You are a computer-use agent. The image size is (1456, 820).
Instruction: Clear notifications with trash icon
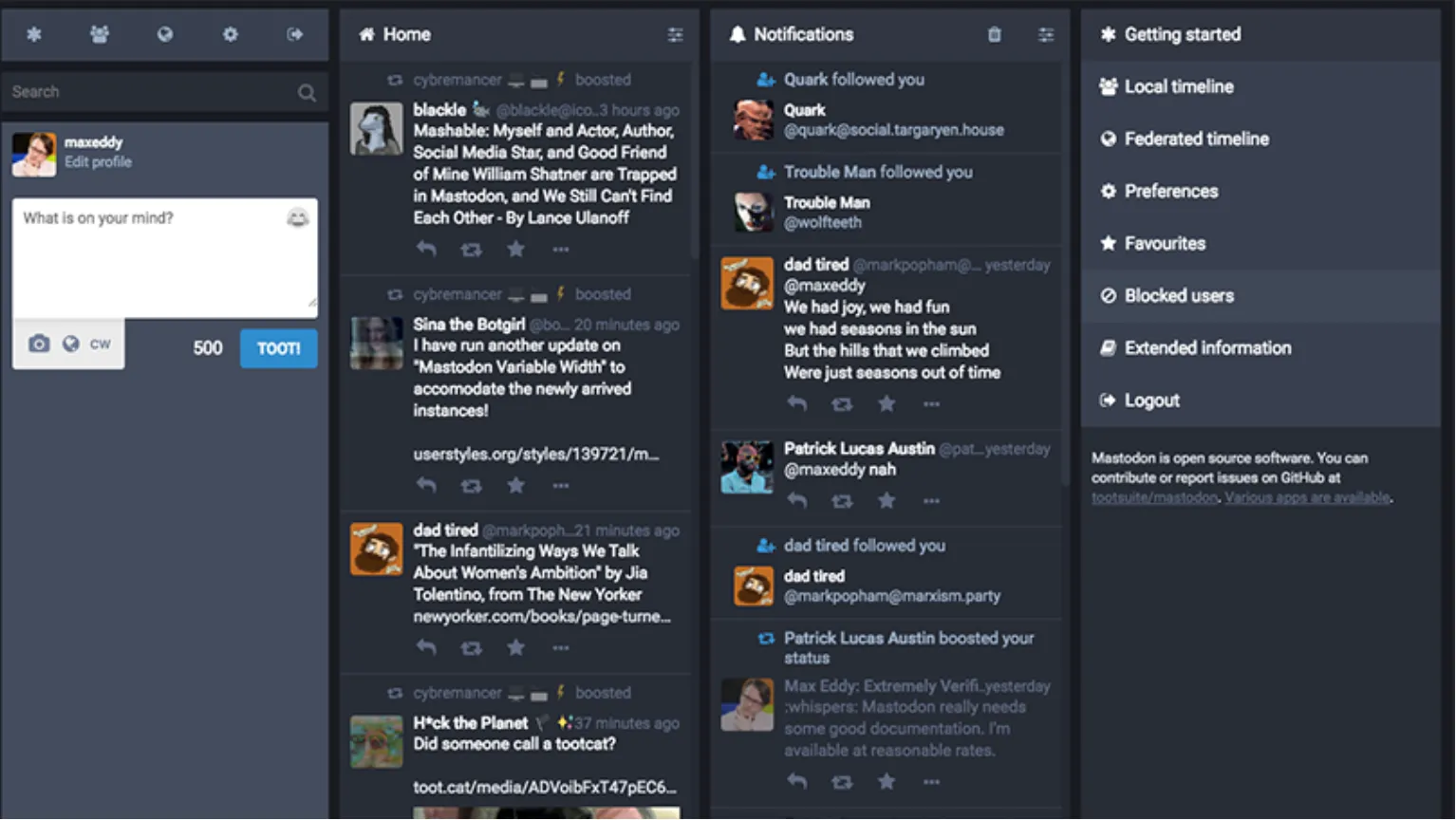[995, 35]
